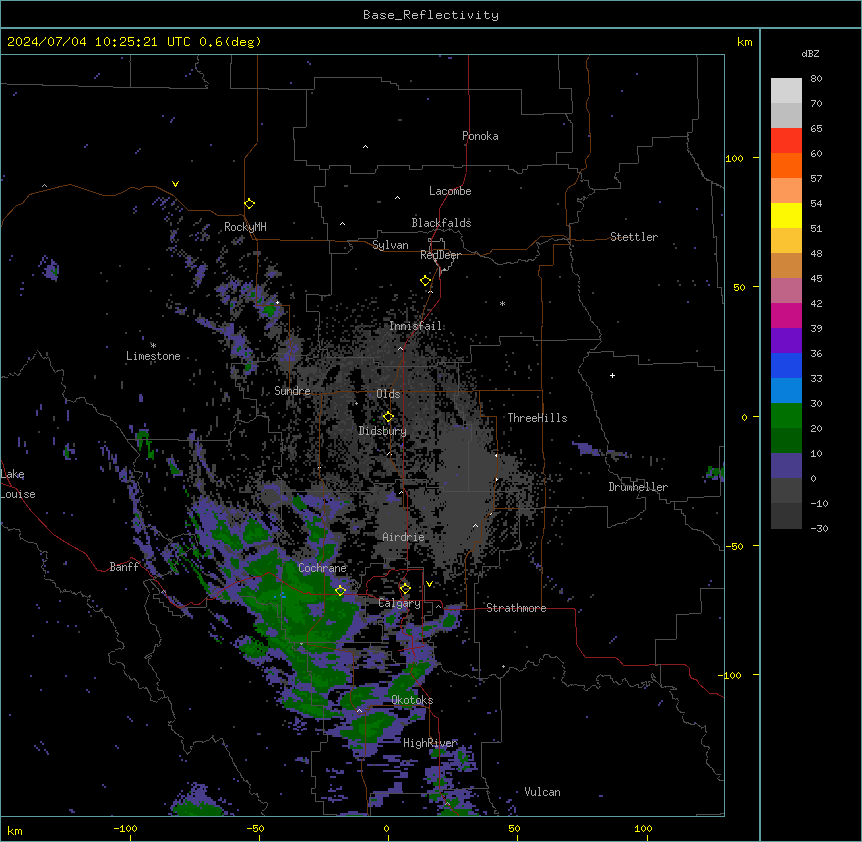Click the yellow diamond marker above Calgary label

click(405, 589)
